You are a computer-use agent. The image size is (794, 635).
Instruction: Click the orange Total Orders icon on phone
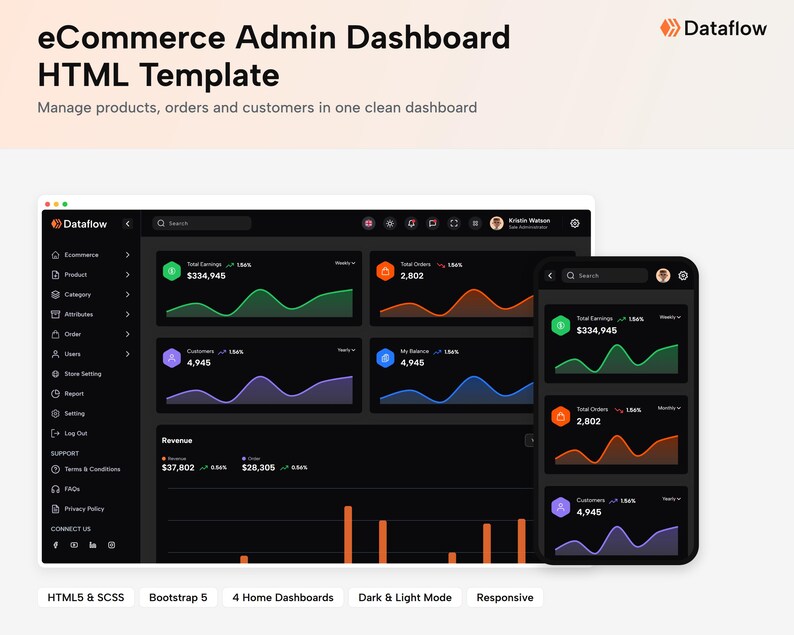(561, 416)
